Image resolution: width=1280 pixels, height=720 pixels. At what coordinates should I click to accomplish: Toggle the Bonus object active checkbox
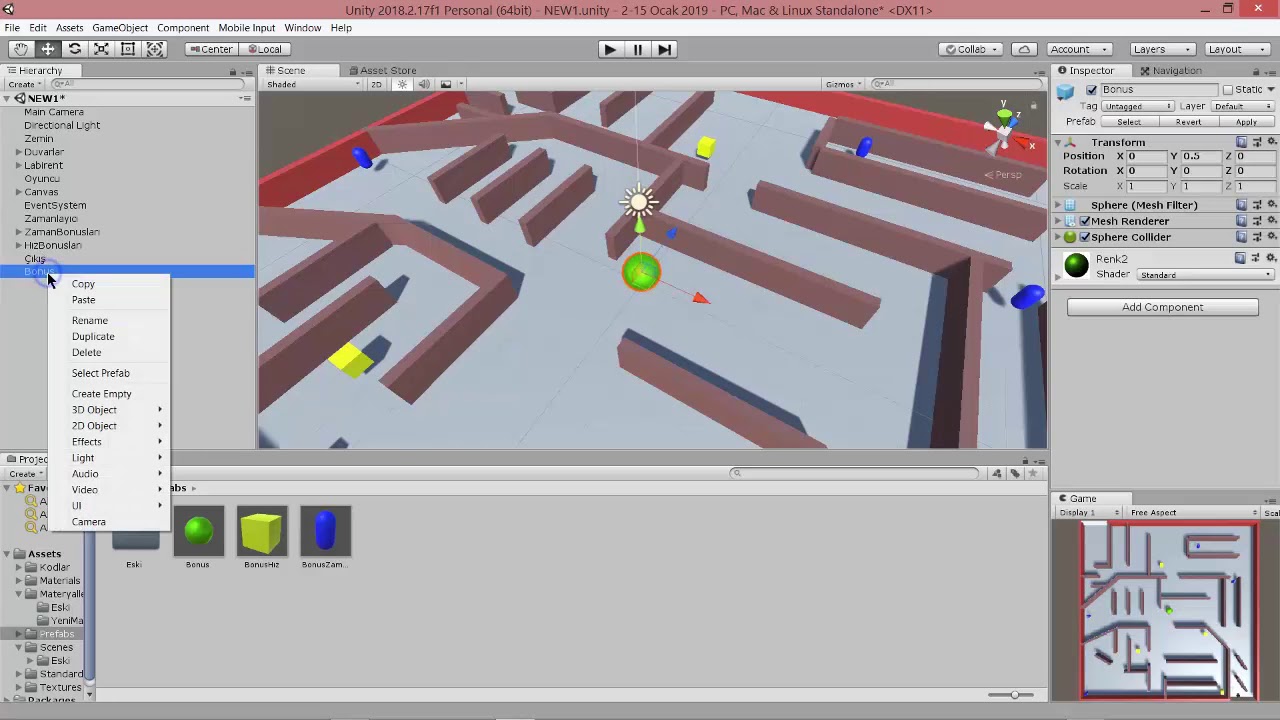(1091, 90)
